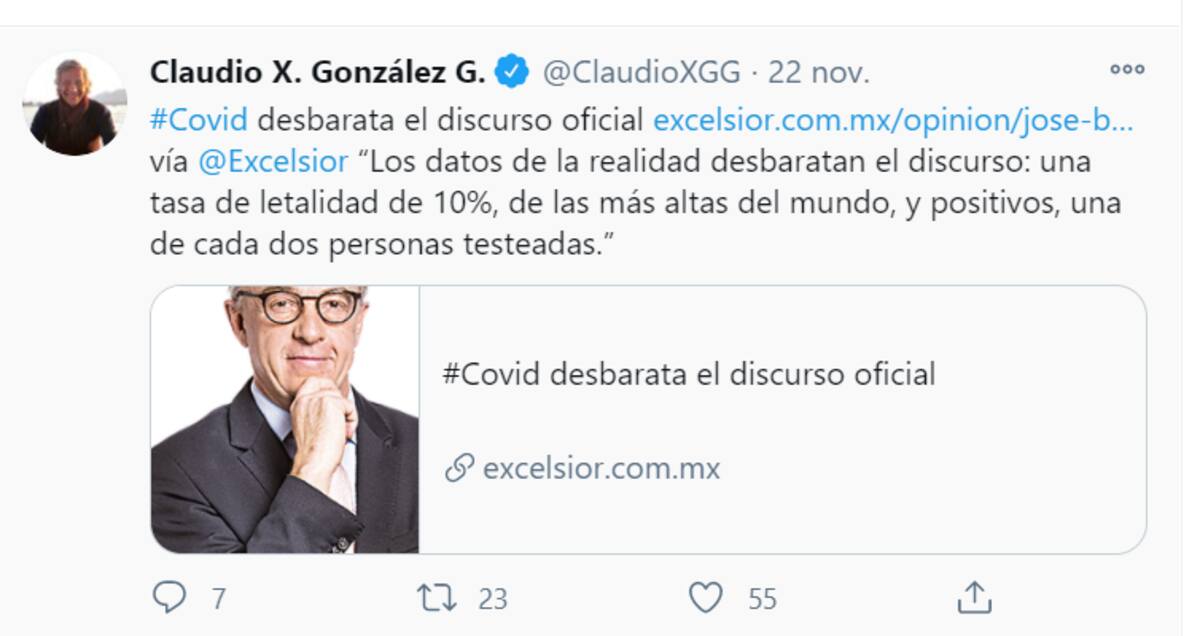
Task: Retweet this post using the retweet icon
Action: click(436, 598)
